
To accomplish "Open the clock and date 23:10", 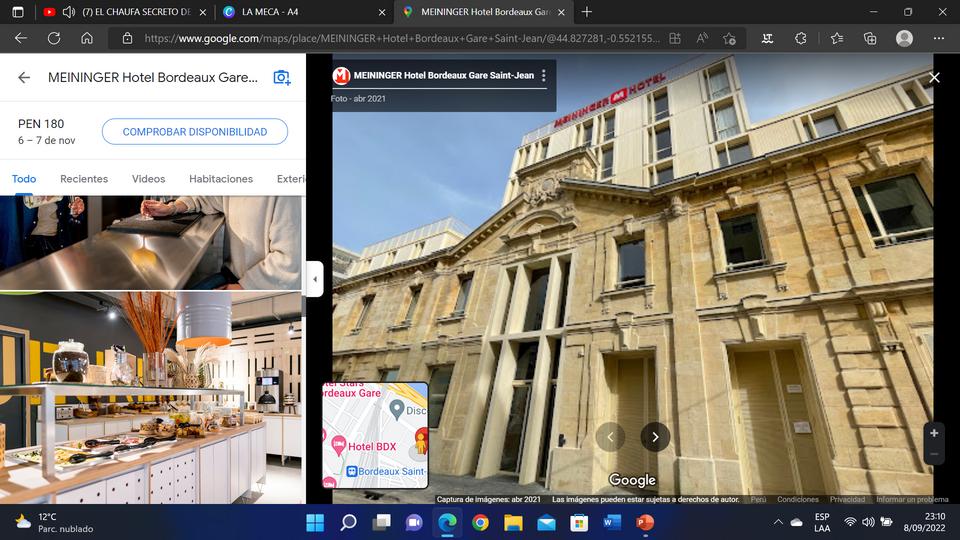I will pyautogui.click(x=924, y=522).
